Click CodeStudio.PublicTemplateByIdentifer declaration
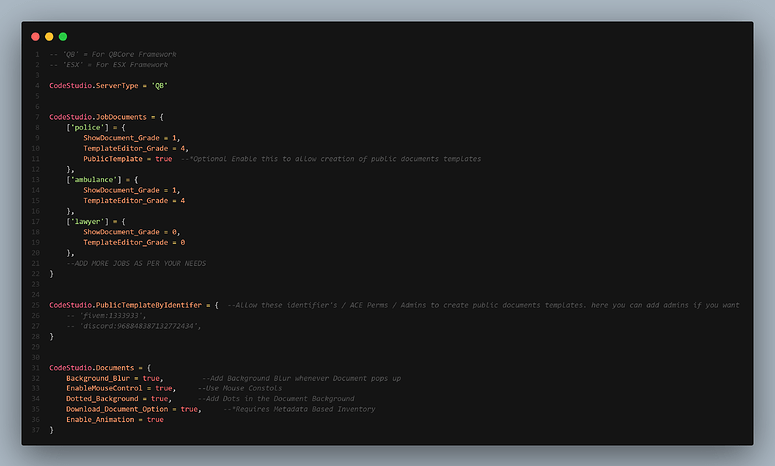 pyautogui.click(x=127, y=304)
